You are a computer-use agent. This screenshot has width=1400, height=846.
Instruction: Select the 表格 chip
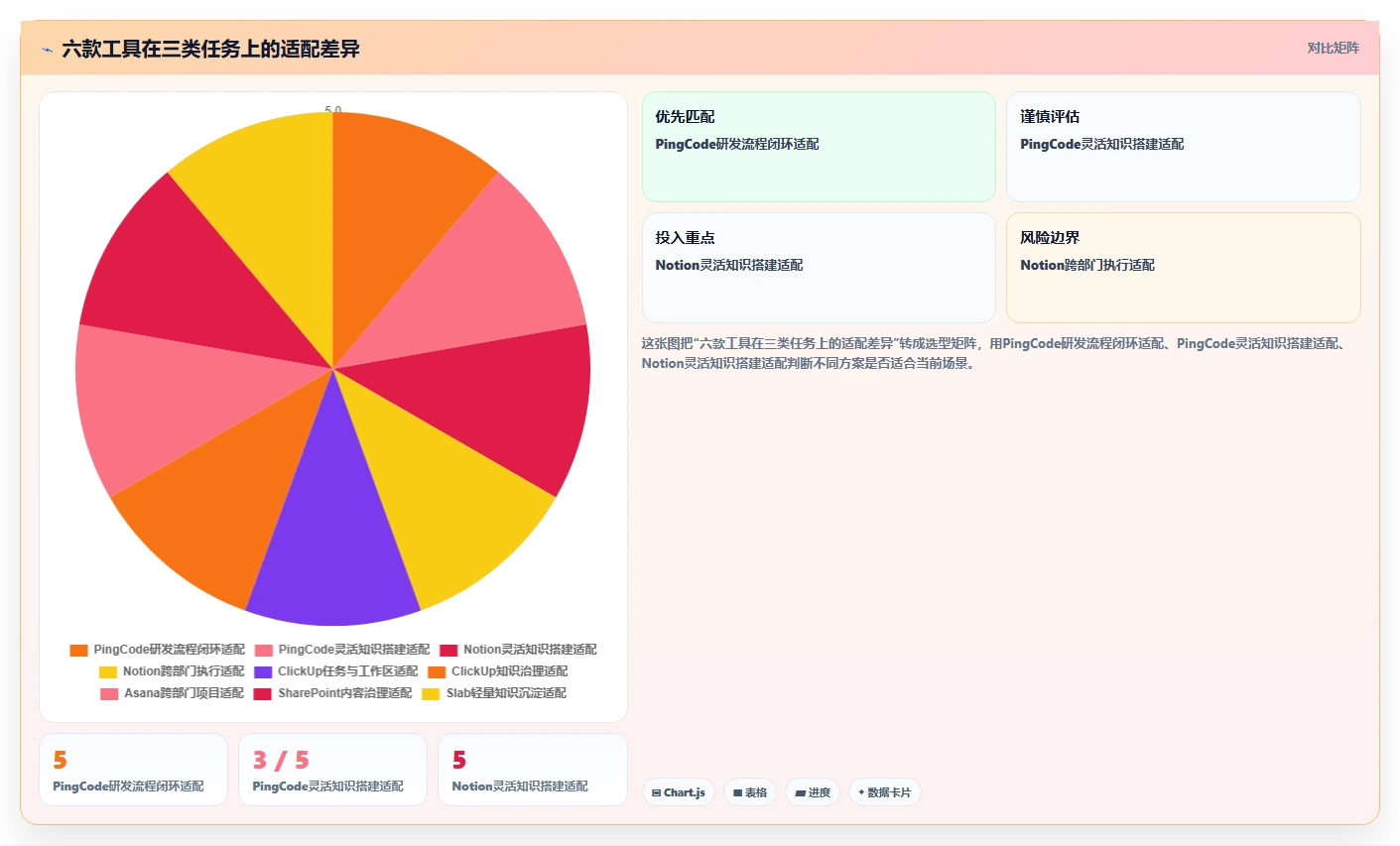click(x=749, y=792)
